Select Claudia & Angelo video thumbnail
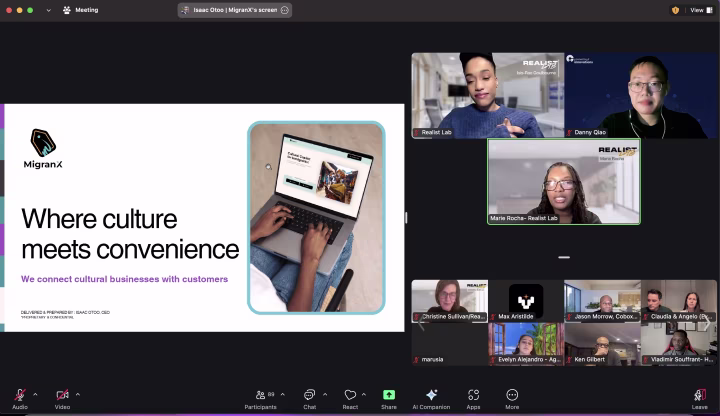 679,301
